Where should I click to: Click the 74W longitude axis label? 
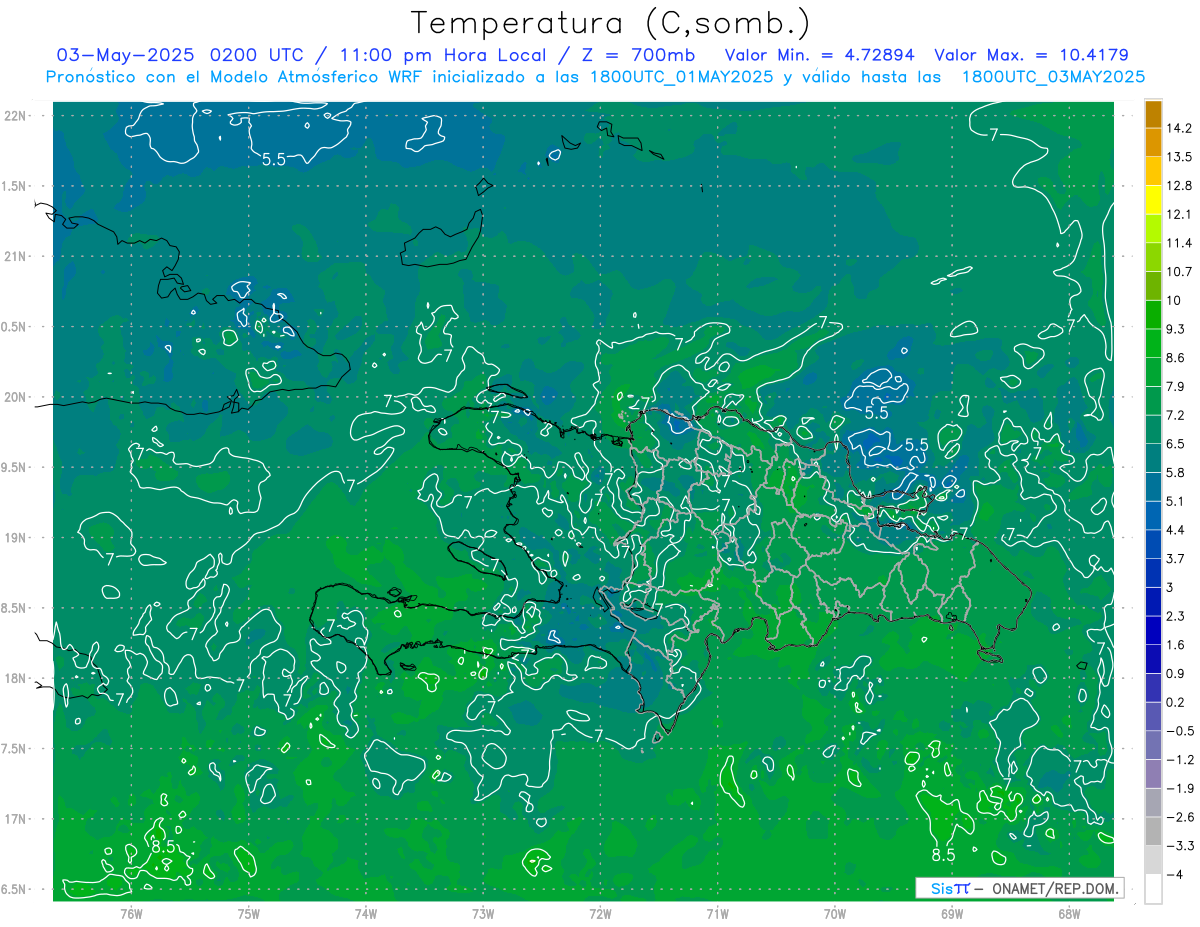[x=366, y=913]
